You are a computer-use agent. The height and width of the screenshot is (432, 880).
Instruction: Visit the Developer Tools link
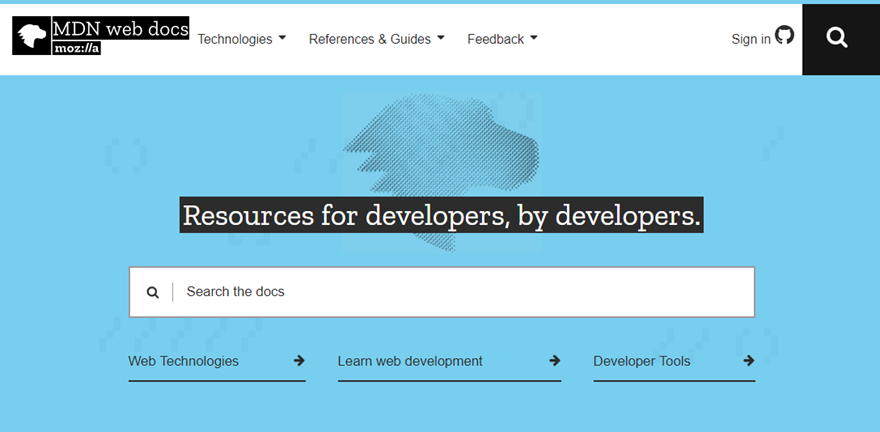coord(641,361)
